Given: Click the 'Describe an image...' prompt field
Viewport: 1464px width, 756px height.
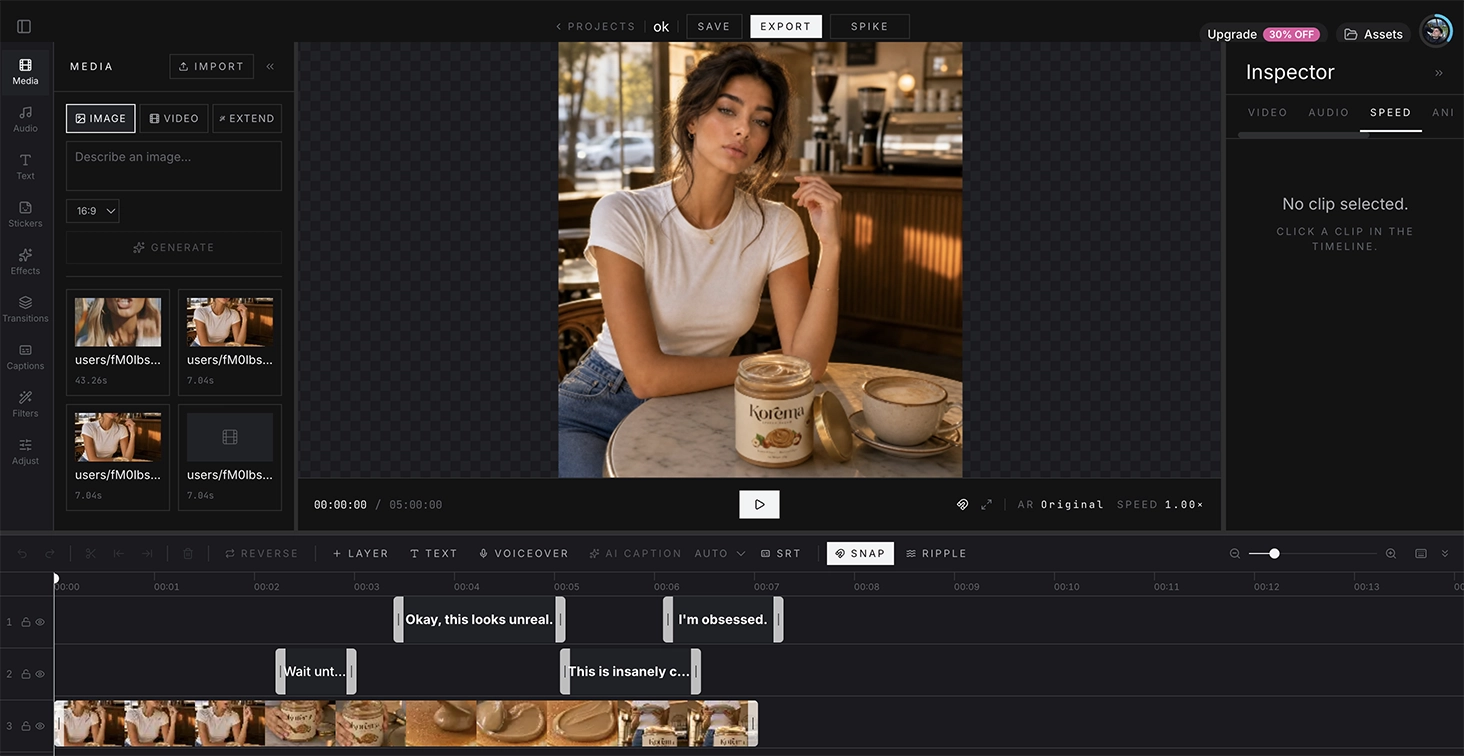Looking at the screenshot, I should point(174,165).
